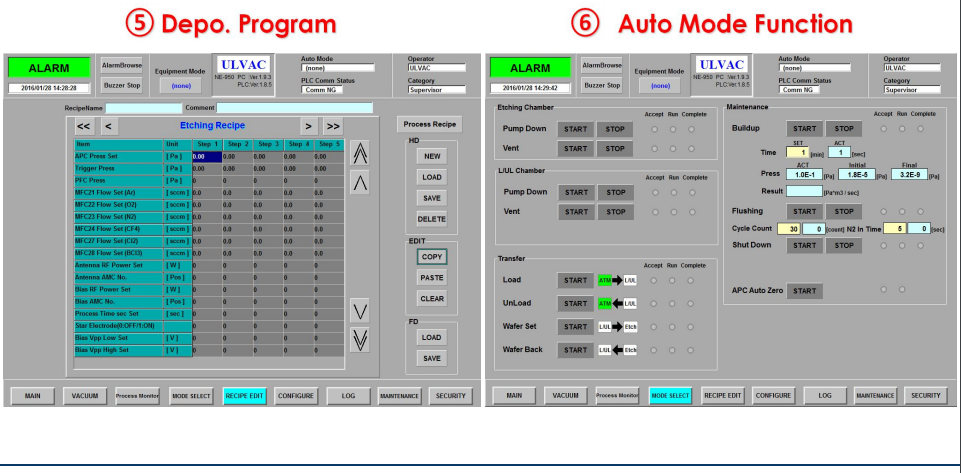
Task: Select APC Press Set Step 1 cell
Action: [x=205, y=156]
